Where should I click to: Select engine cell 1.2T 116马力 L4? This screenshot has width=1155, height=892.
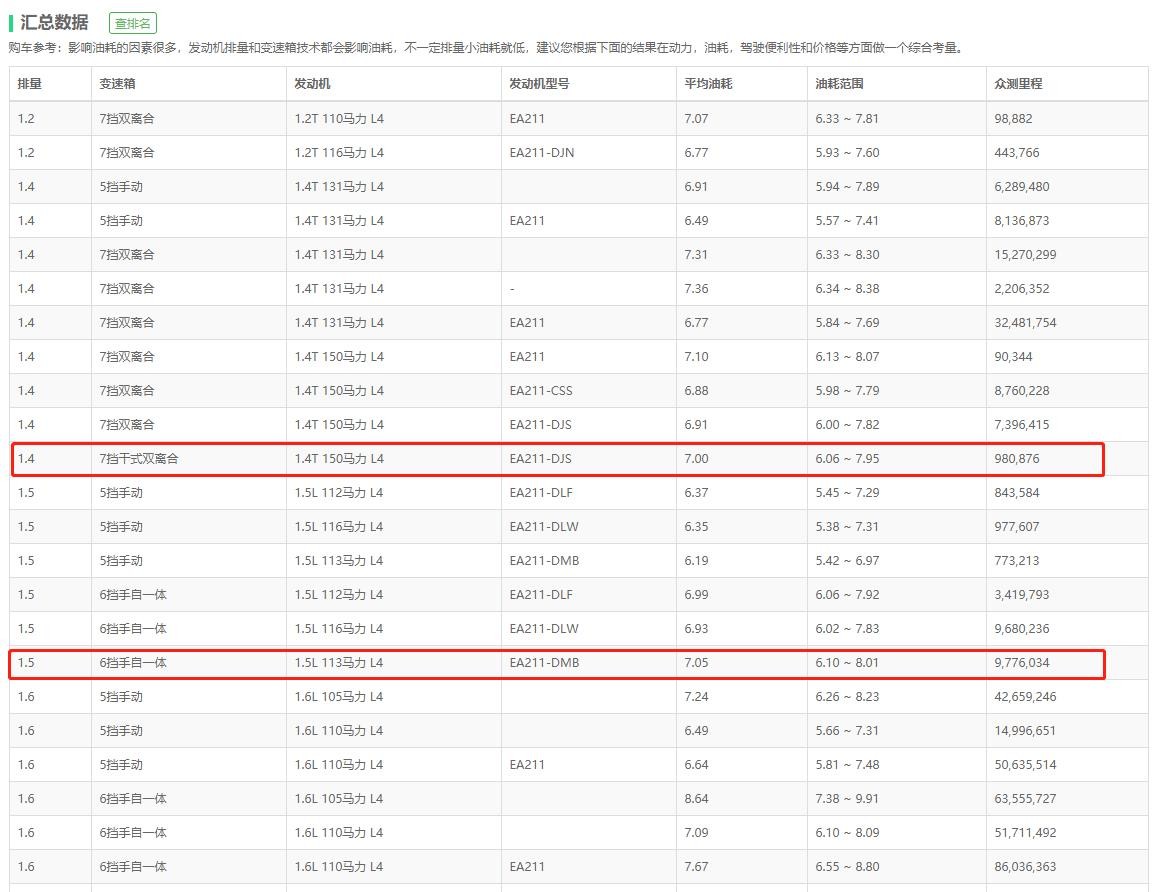coord(339,152)
